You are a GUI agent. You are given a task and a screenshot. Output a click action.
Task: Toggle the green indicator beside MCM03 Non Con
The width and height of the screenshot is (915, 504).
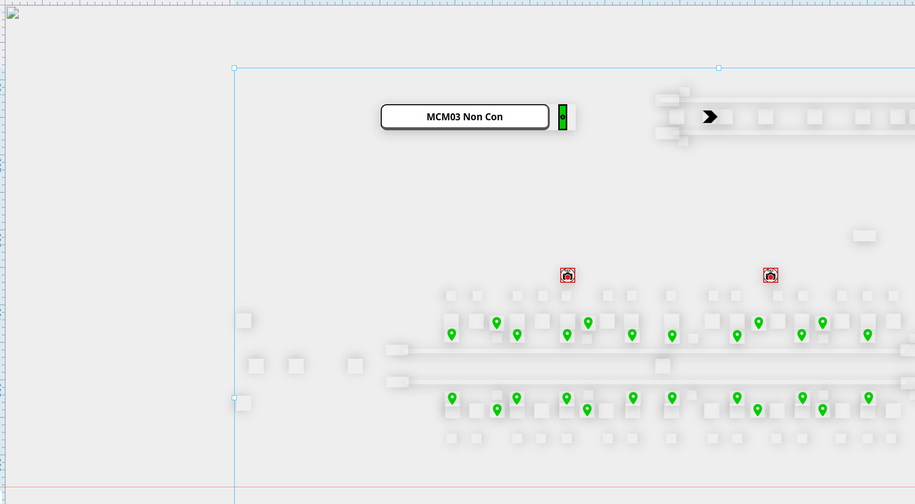coord(562,117)
